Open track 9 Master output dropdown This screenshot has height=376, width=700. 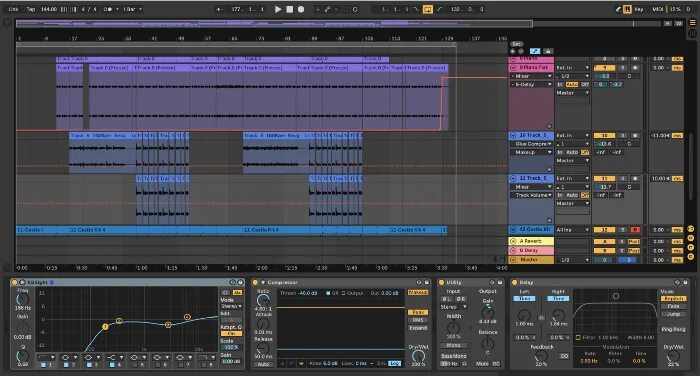pyautogui.click(x=572, y=93)
